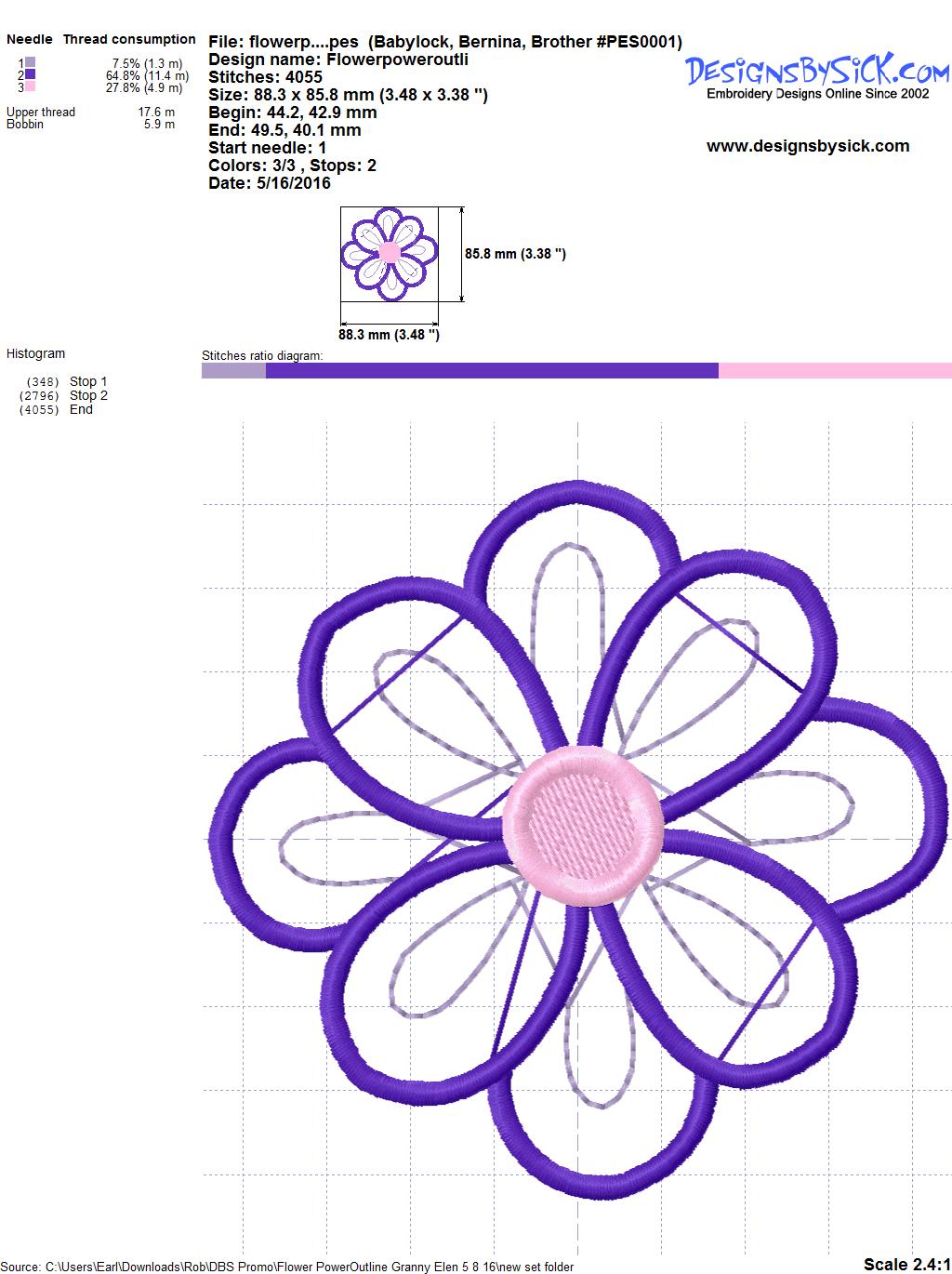This screenshot has width=952, height=1274.
Task: Select Stop 2 in the Histogram list
Action: [x=88, y=395]
